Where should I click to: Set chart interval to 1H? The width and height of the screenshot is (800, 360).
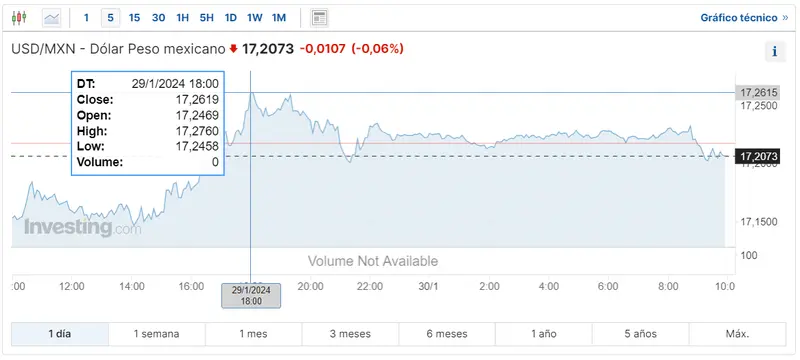[x=182, y=18]
